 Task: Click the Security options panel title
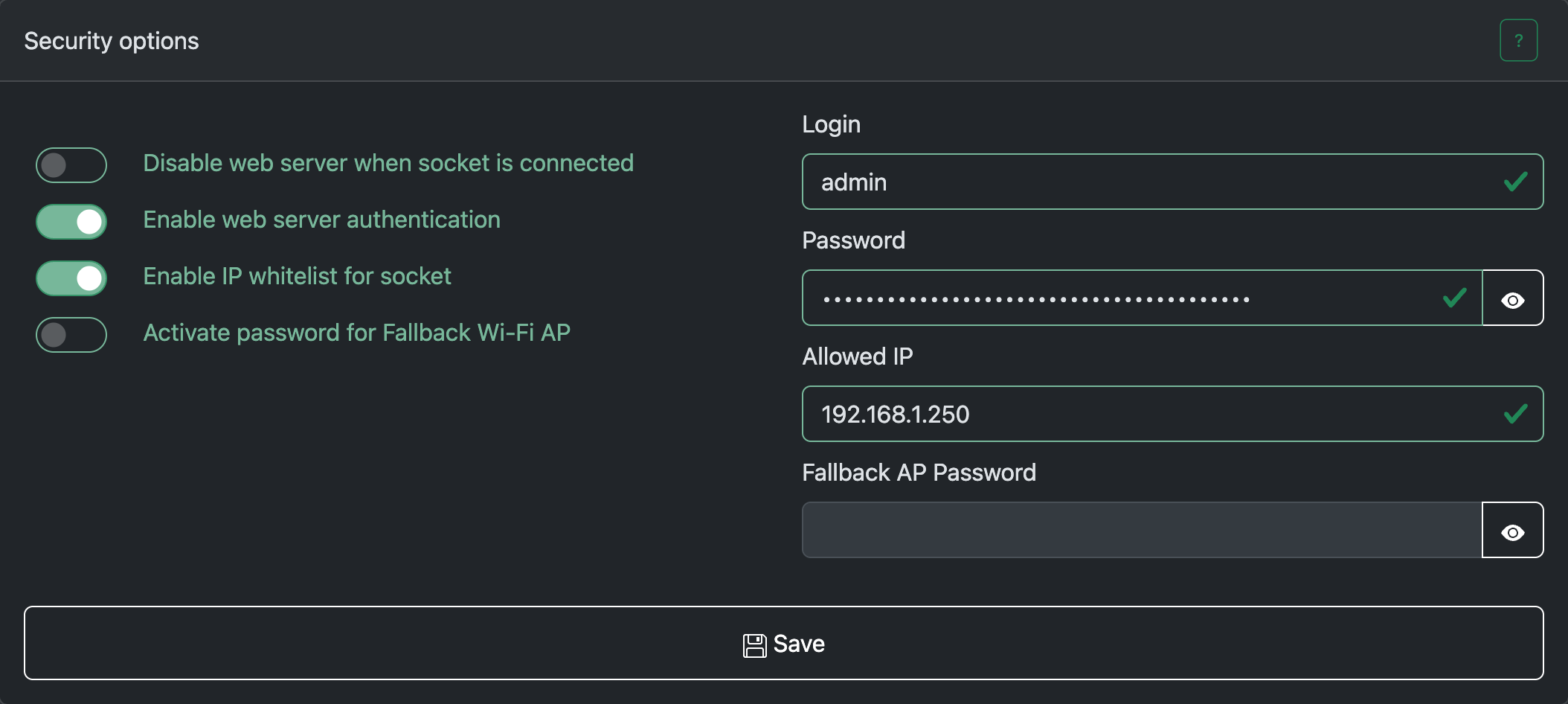112,41
